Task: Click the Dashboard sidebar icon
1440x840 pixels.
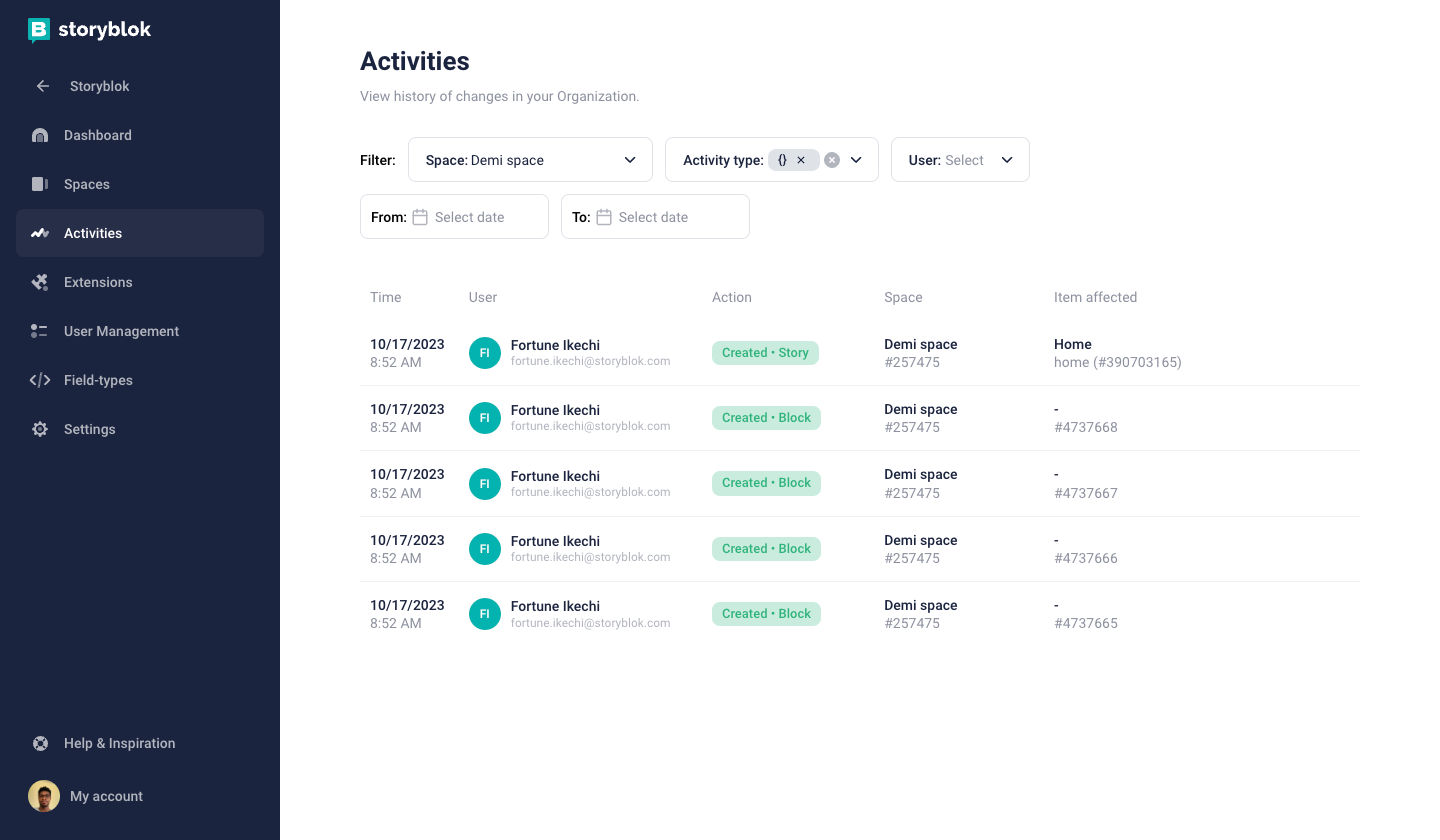Action: click(x=40, y=135)
